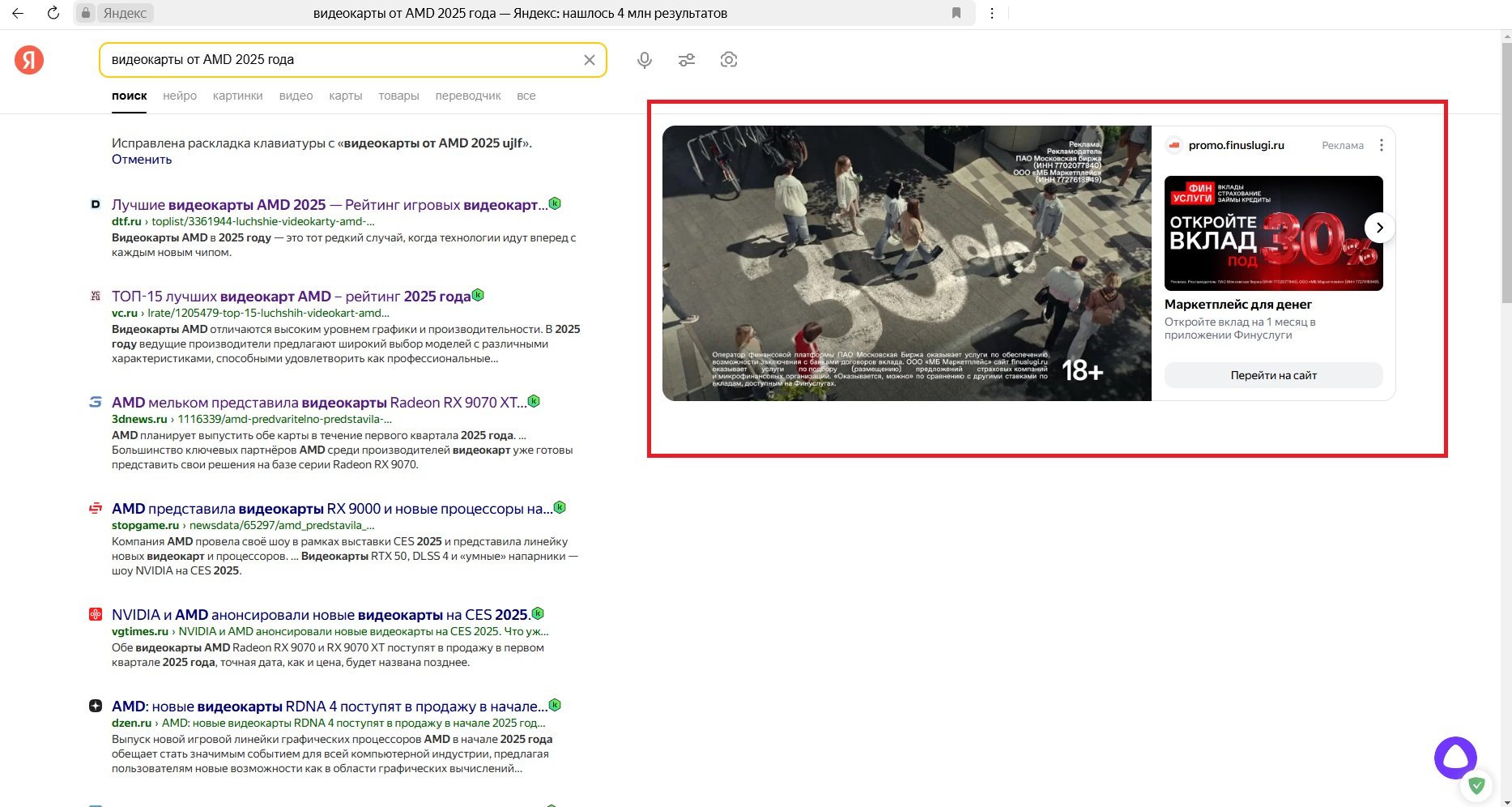Click the Яндекс address bar label
The width and height of the screenshot is (1512, 807).
point(125,13)
